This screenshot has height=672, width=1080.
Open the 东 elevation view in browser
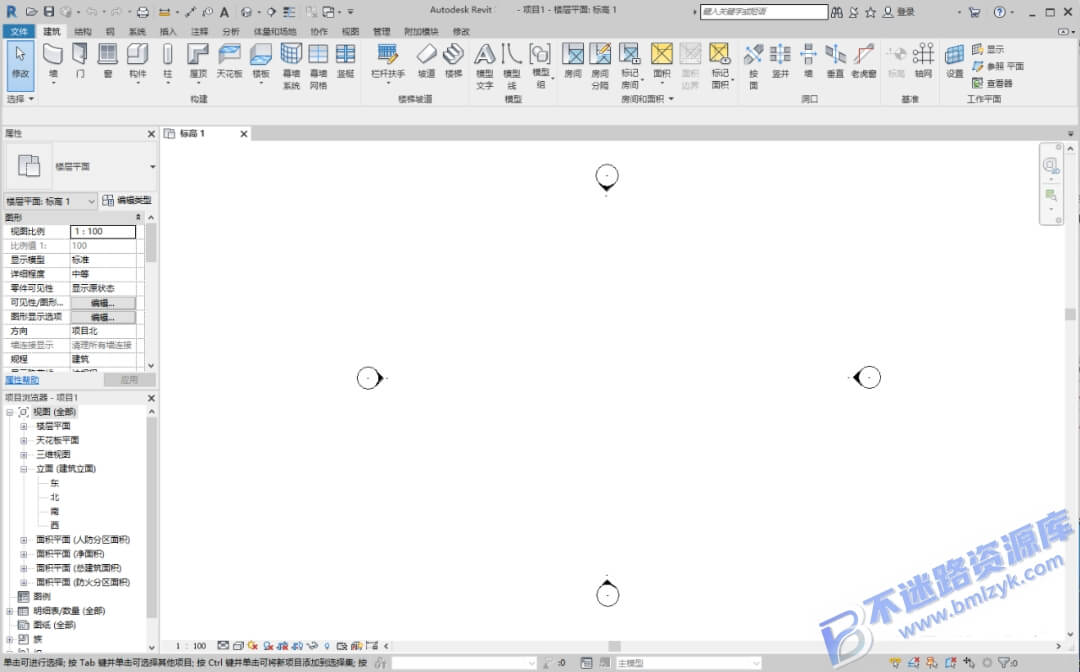[x=54, y=483]
